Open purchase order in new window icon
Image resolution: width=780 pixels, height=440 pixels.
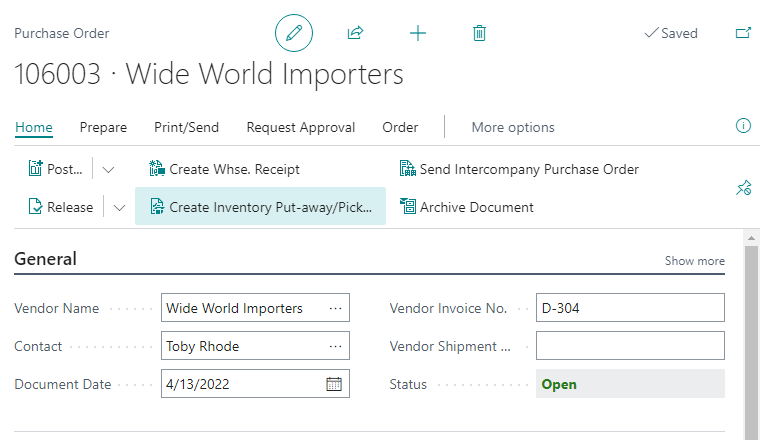click(743, 33)
